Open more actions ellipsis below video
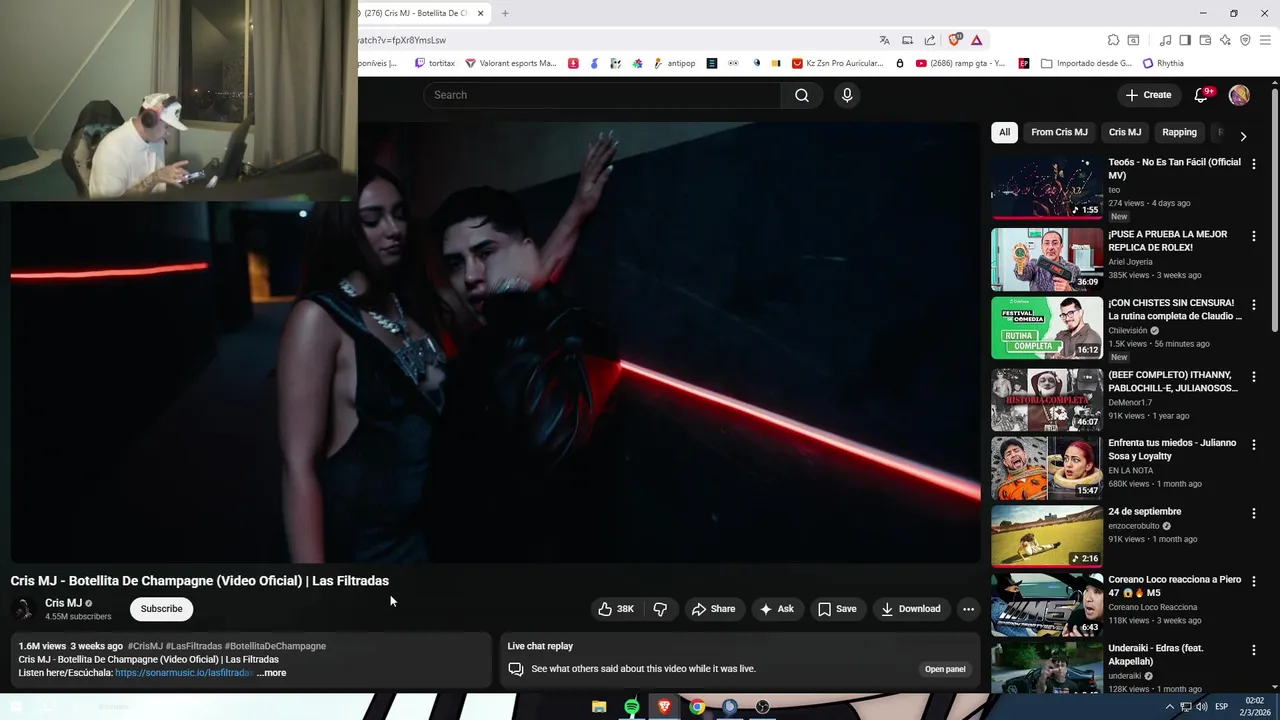The width and height of the screenshot is (1280, 720). click(x=968, y=609)
